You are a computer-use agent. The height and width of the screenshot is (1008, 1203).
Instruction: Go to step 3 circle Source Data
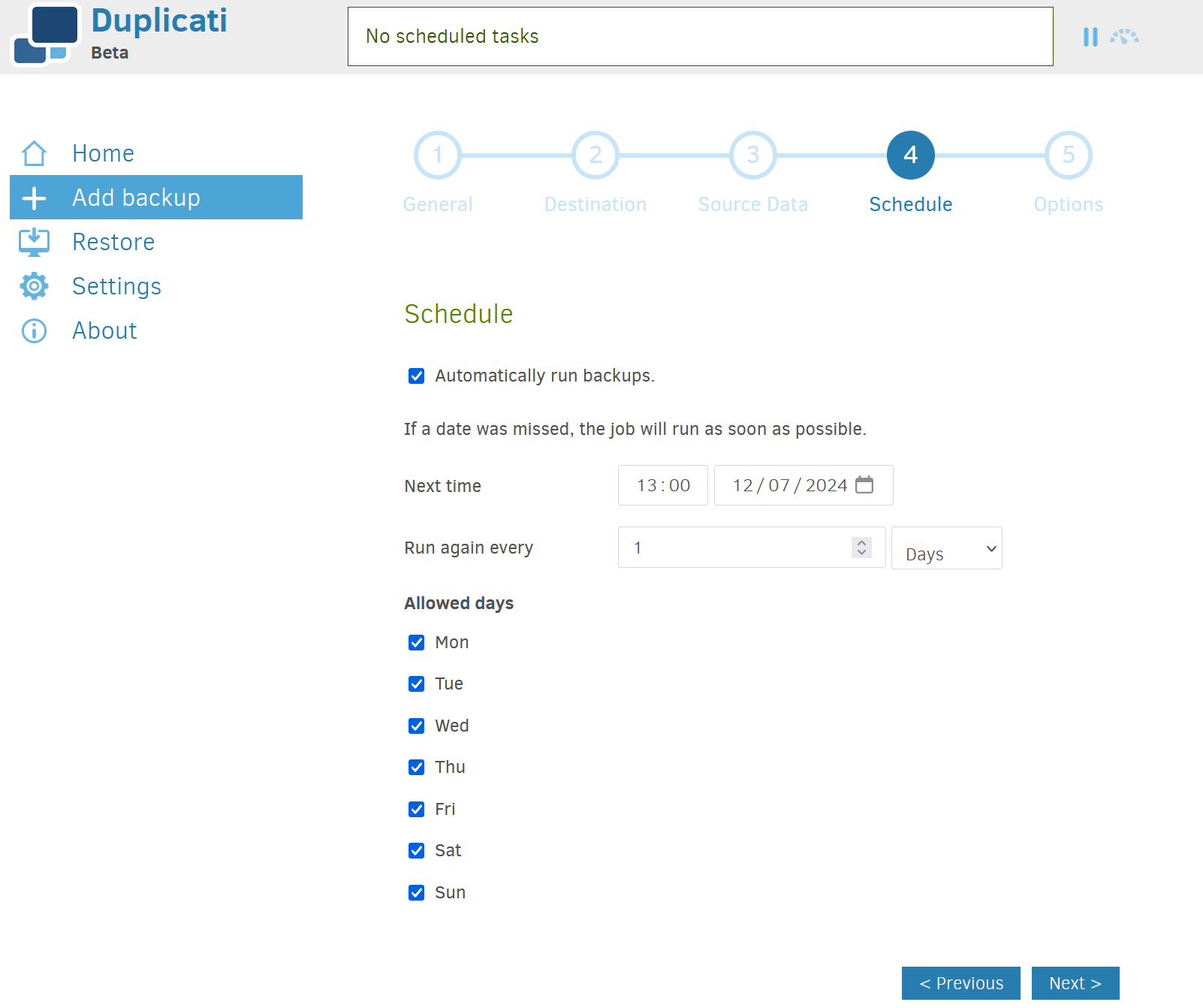pyautogui.click(x=753, y=155)
